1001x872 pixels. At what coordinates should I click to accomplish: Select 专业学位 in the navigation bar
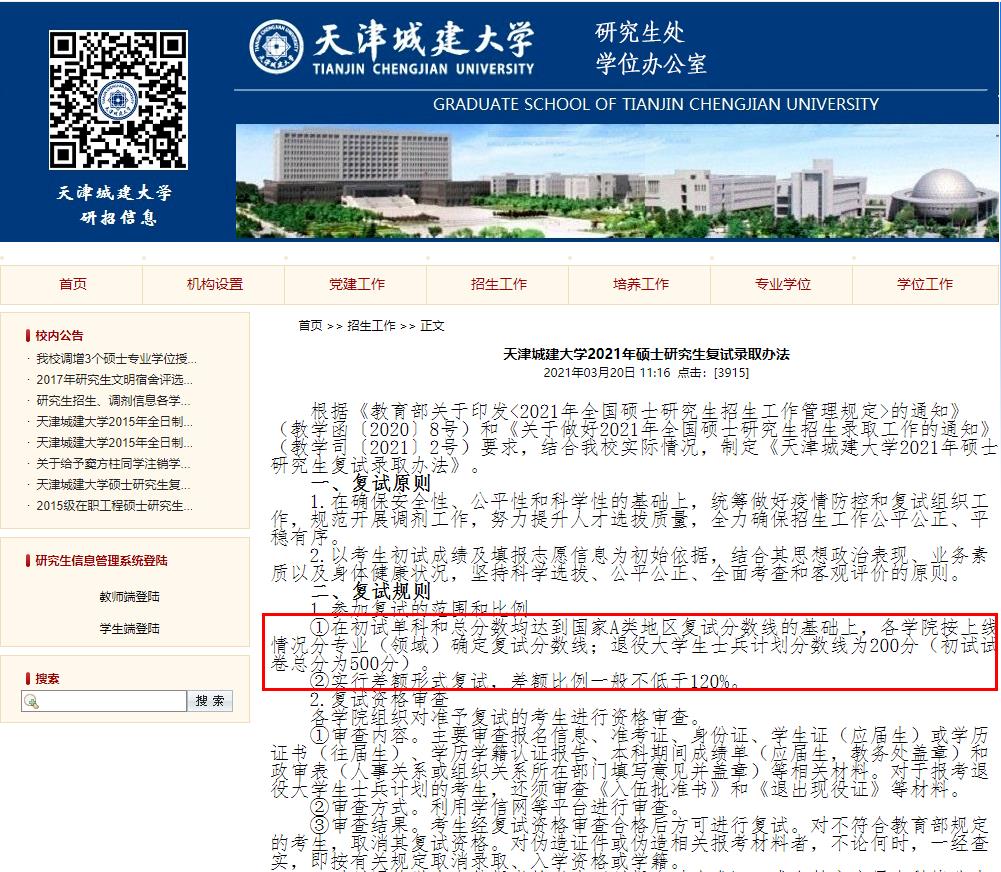click(782, 284)
